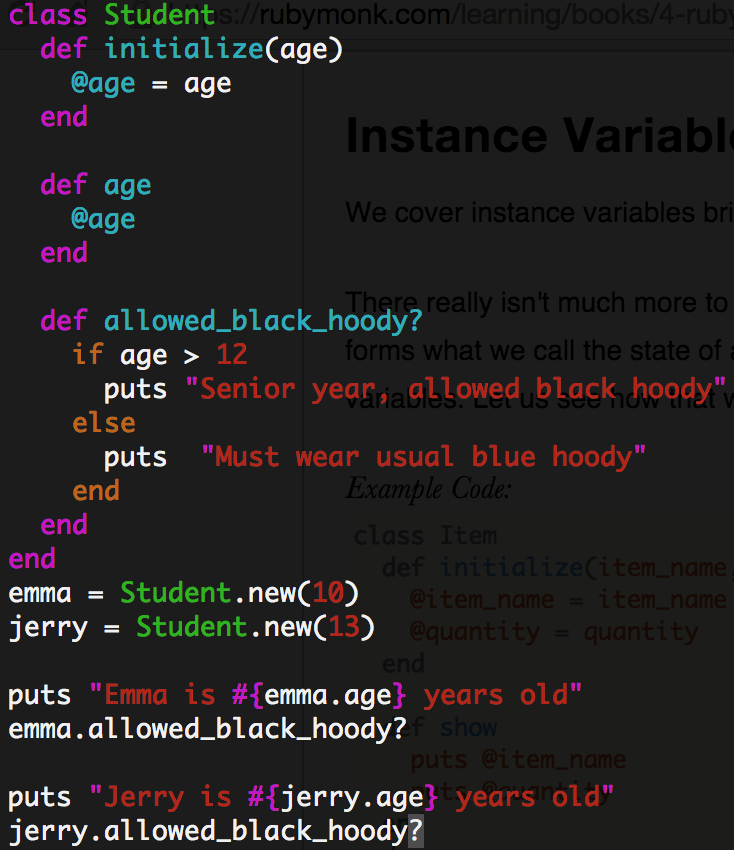The width and height of the screenshot is (734, 850).
Task: Click 'Example Code:' label in background page
Action: [428, 488]
